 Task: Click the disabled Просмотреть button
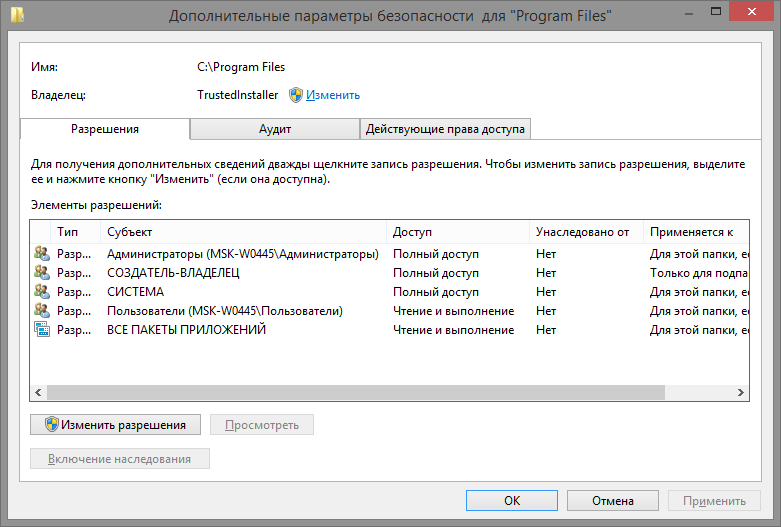(261, 425)
